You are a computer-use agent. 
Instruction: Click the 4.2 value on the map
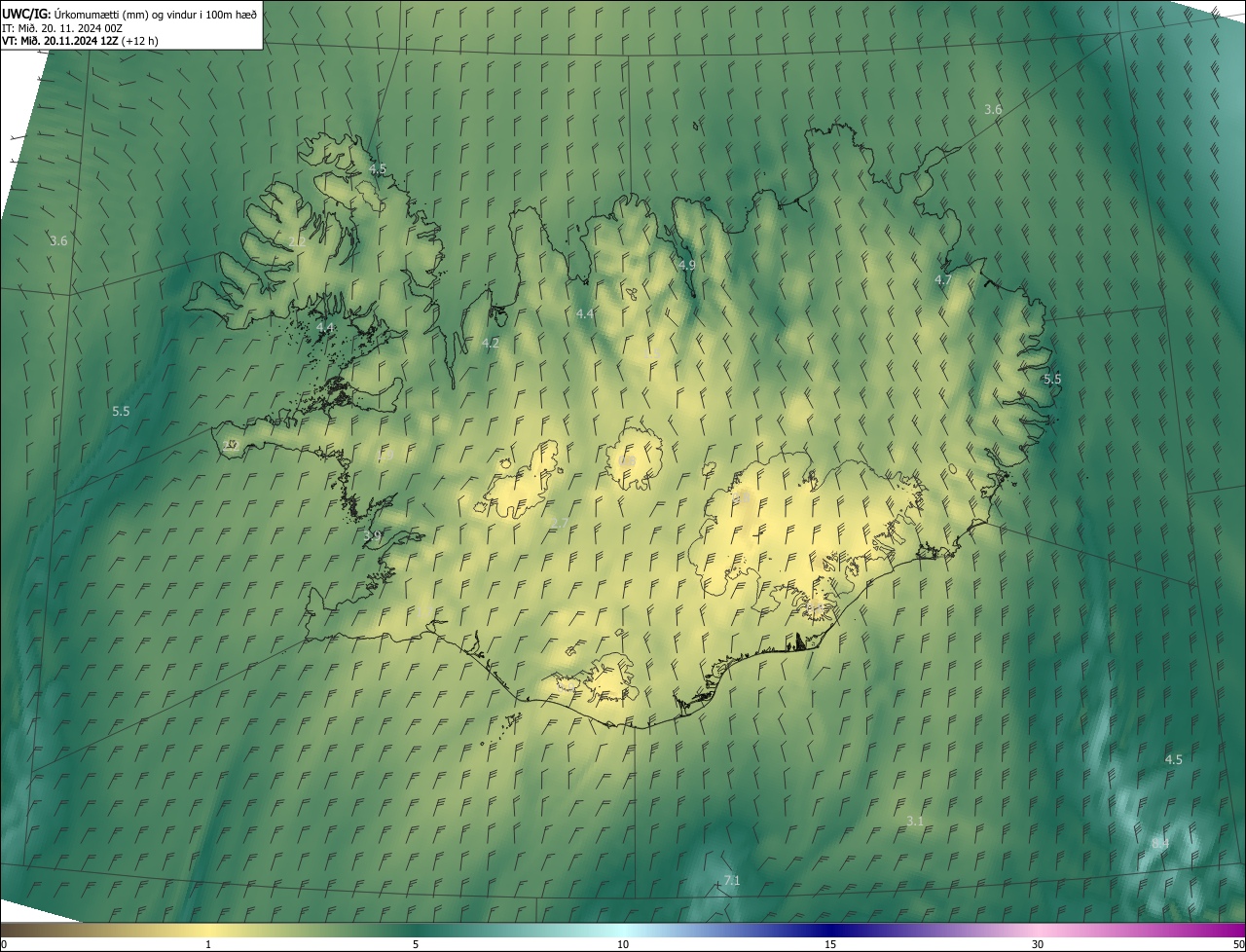click(x=491, y=344)
